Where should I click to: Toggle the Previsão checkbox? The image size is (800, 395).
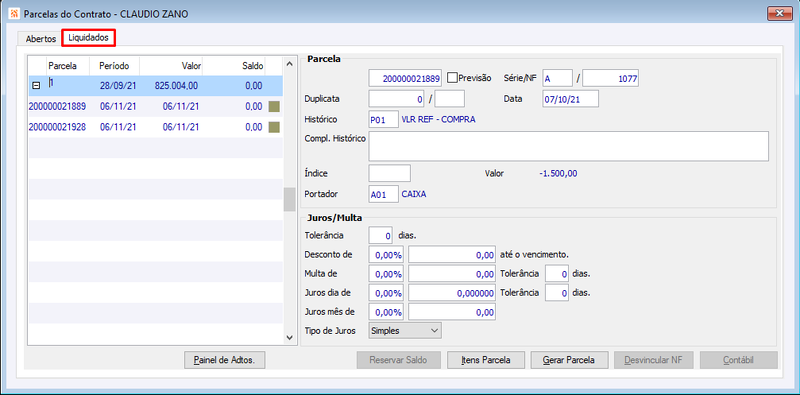(x=452, y=78)
